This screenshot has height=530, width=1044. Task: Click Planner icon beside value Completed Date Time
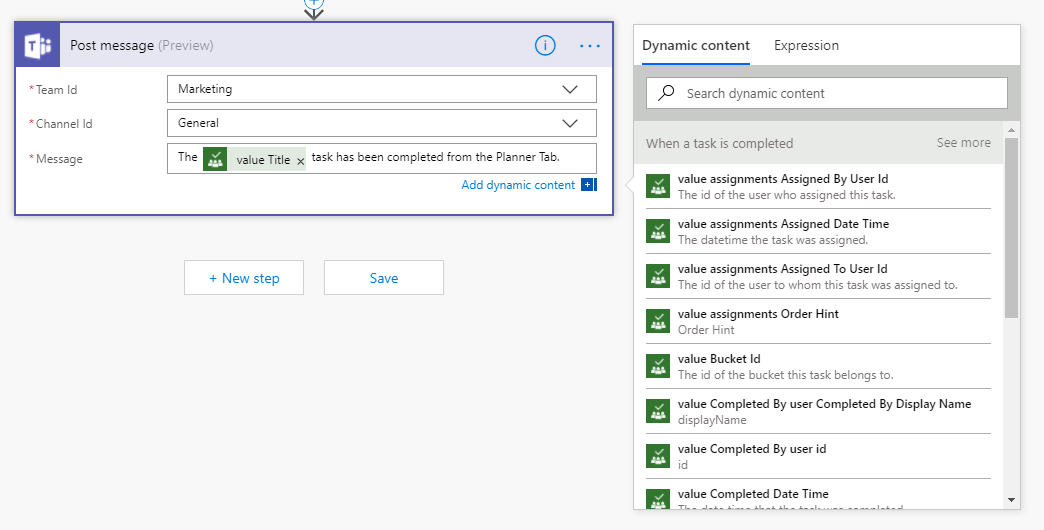(658, 499)
